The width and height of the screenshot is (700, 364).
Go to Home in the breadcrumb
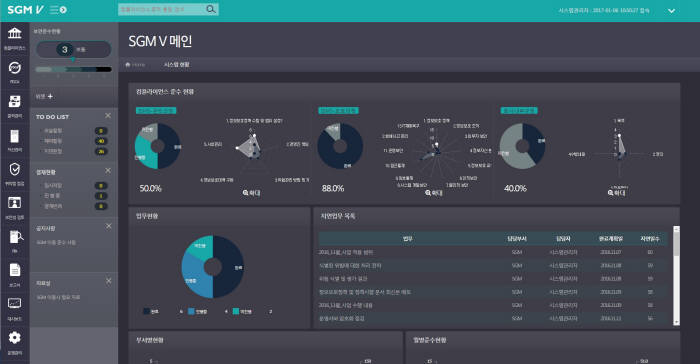(x=135, y=65)
